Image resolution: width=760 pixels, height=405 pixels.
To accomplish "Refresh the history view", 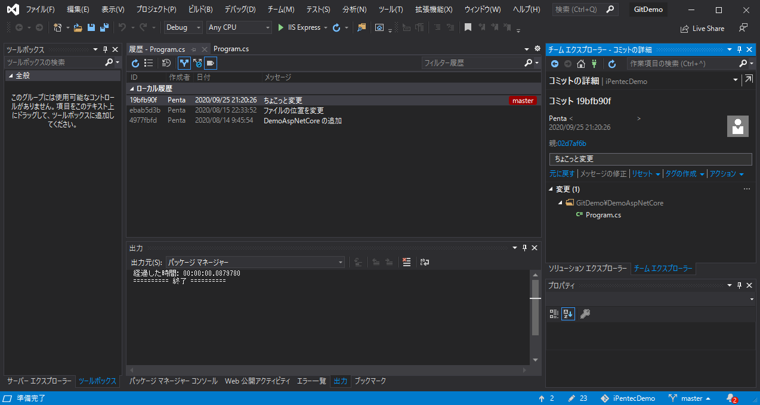I will 136,63.
